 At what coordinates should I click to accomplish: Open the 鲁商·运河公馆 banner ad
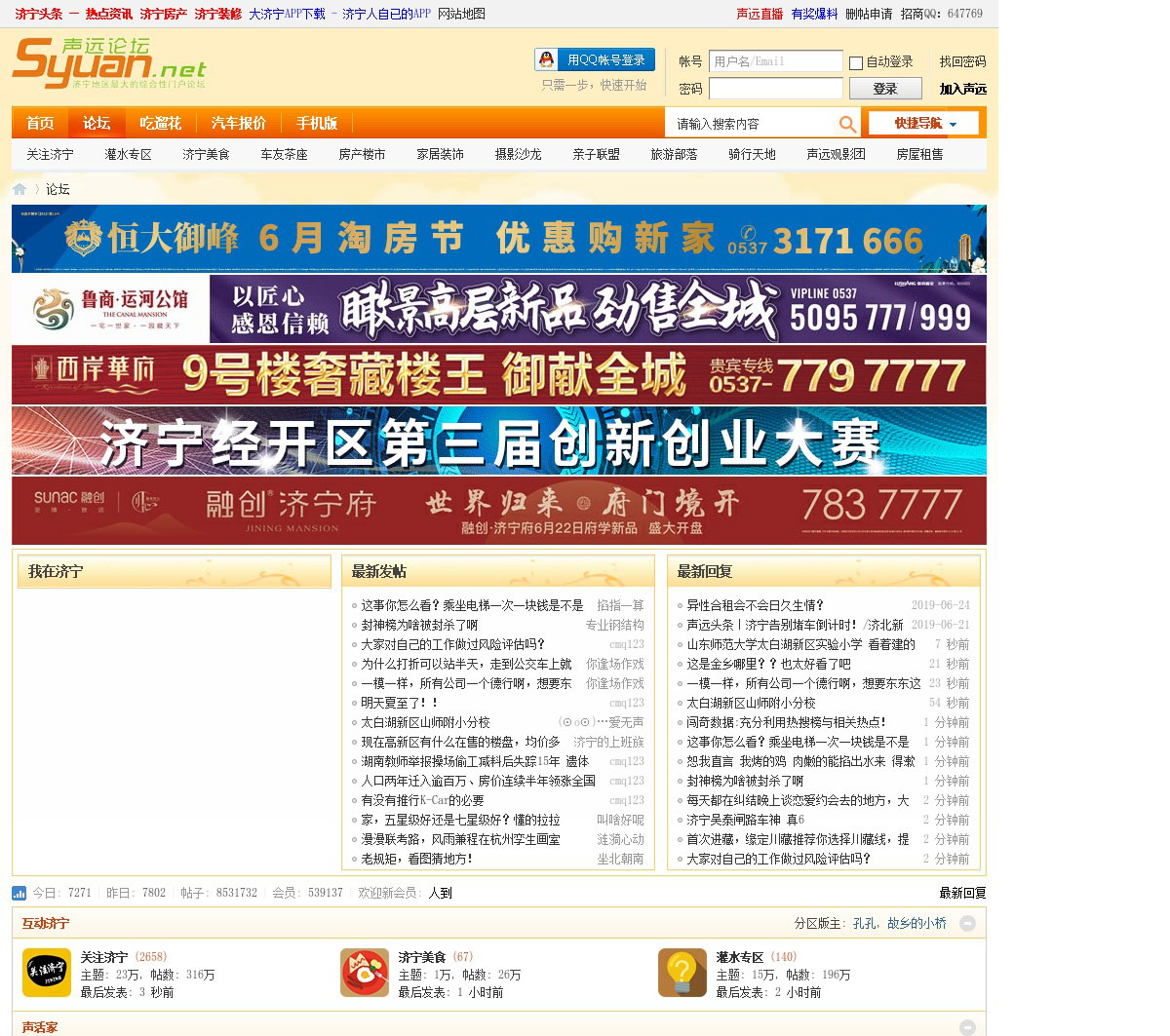[499, 309]
